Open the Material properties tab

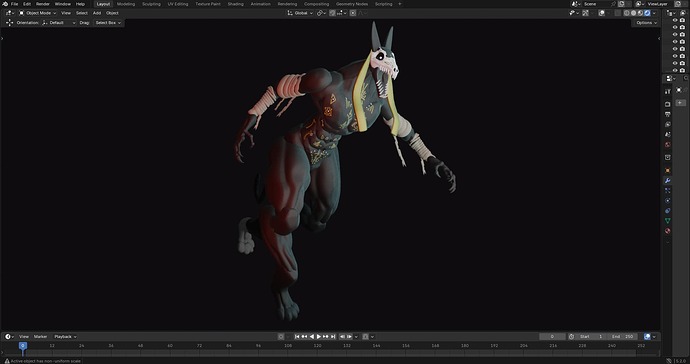(x=668, y=231)
